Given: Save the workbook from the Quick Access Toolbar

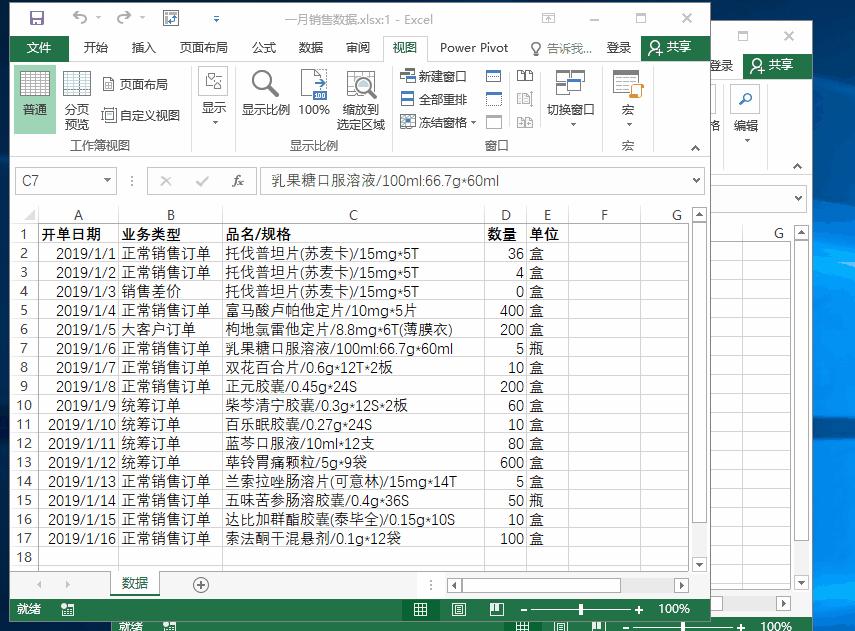Looking at the screenshot, I should [x=36, y=17].
